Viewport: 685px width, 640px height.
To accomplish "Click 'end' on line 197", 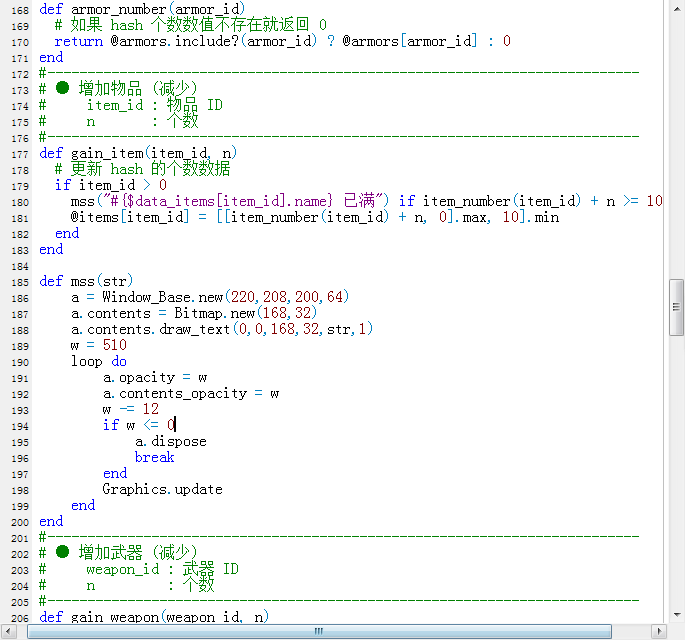I will [115, 474].
